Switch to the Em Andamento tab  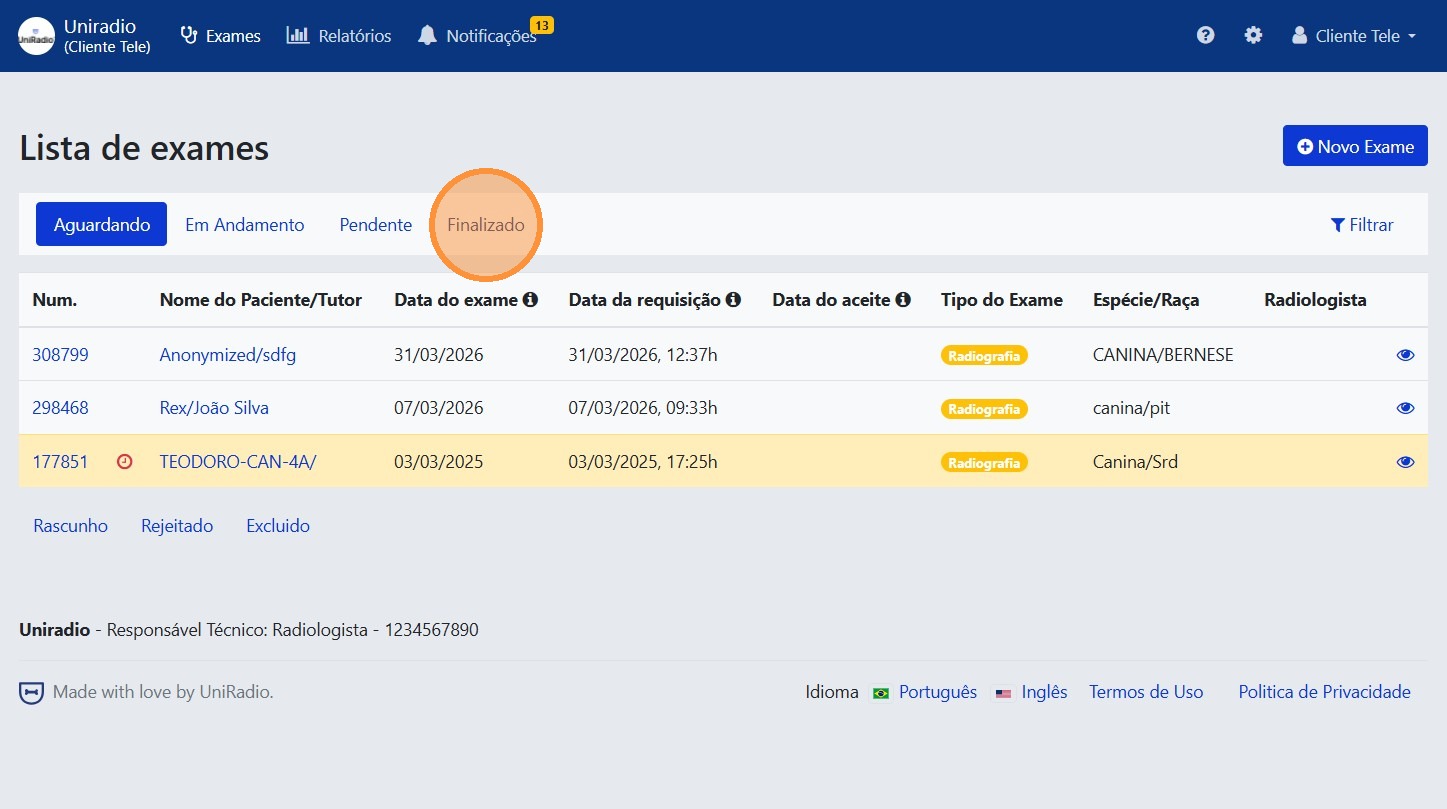tap(245, 225)
